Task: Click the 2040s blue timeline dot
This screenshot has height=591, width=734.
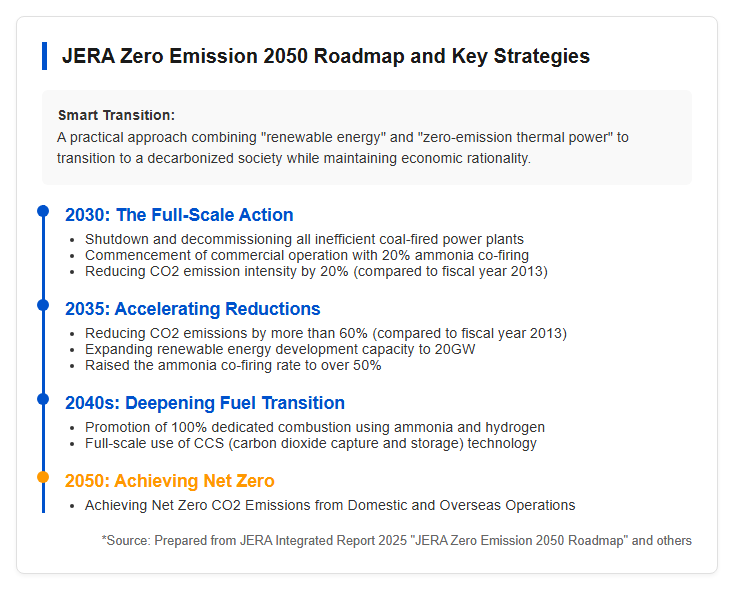Action: (43, 399)
